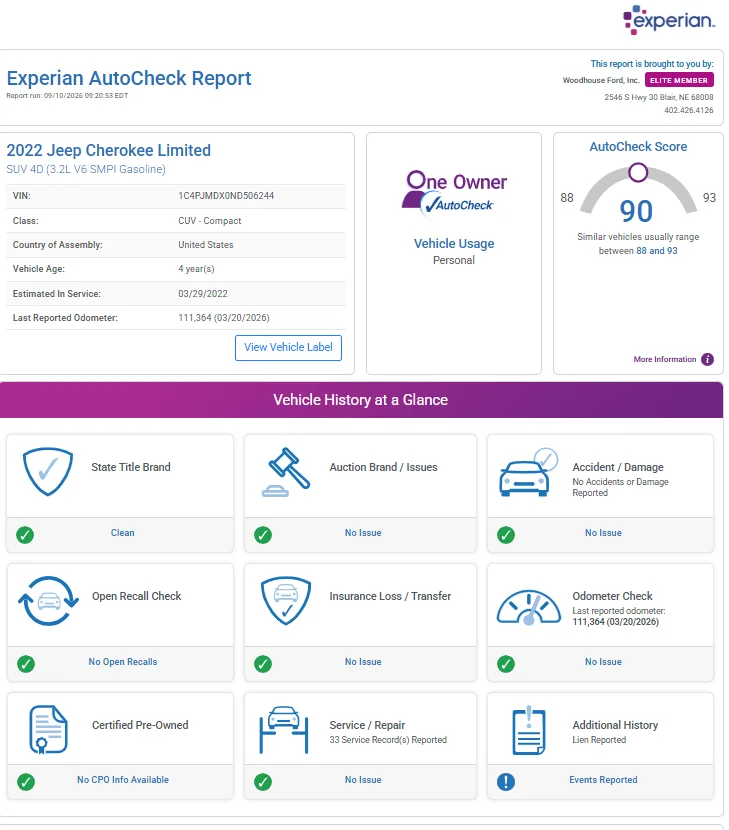Click green checkmark in Auction Brand card
Image resolution: width=729 pixels, height=830 pixels.
[x=263, y=535]
